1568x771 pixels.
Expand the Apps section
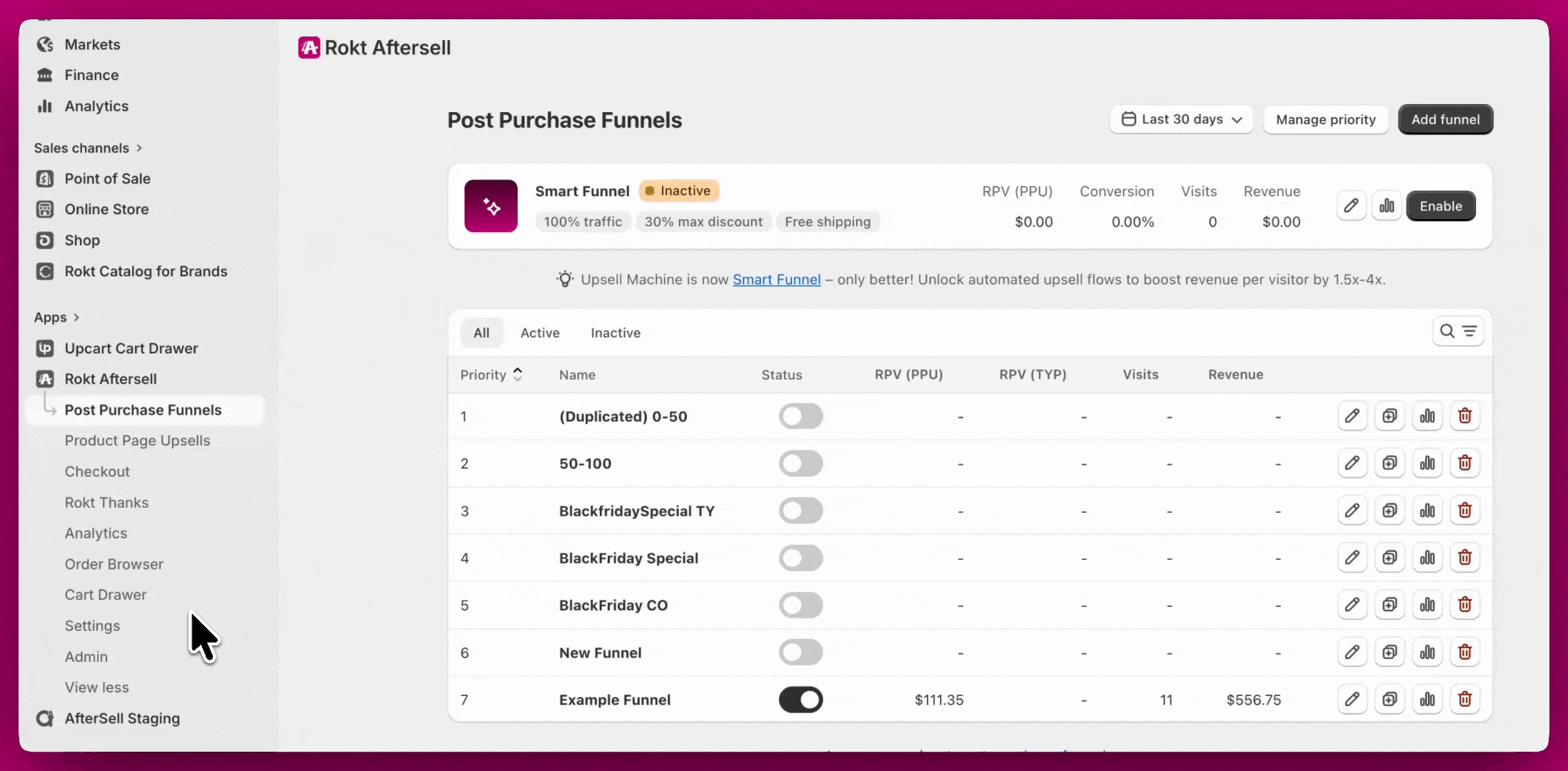tap(56, 317)
